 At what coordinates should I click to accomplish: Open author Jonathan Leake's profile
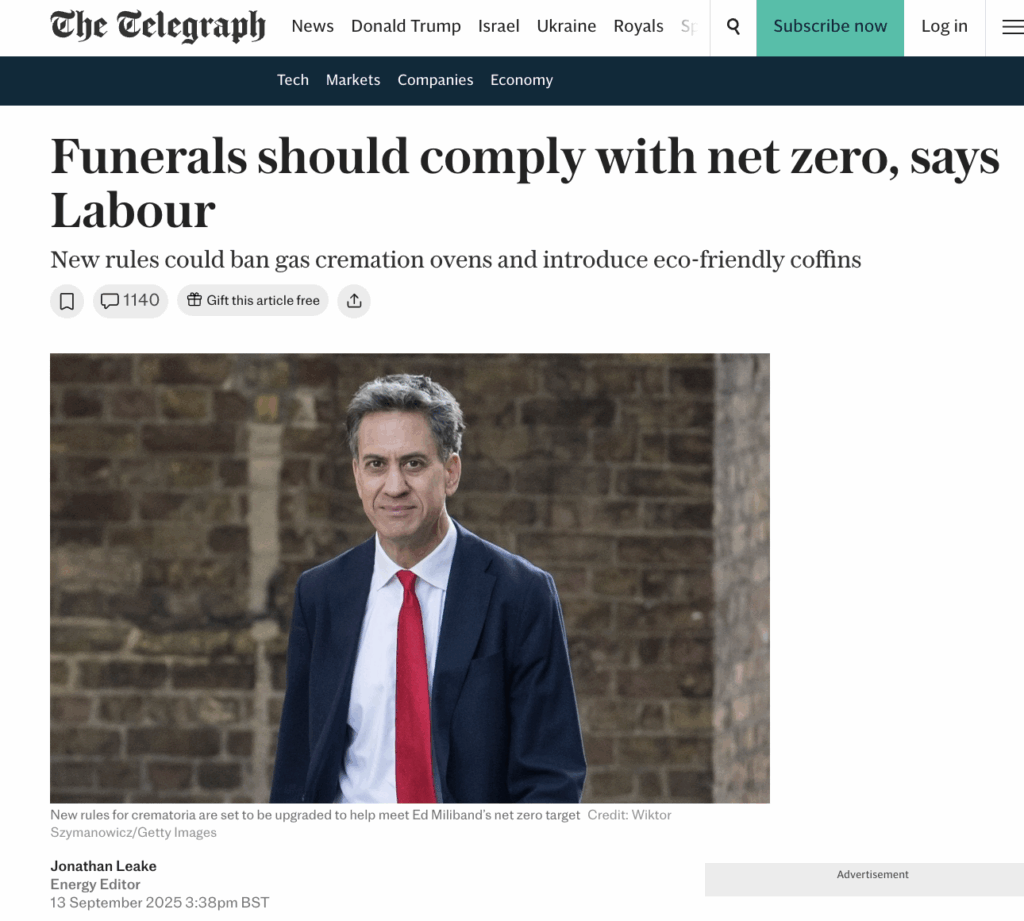(x=103, y=866)
